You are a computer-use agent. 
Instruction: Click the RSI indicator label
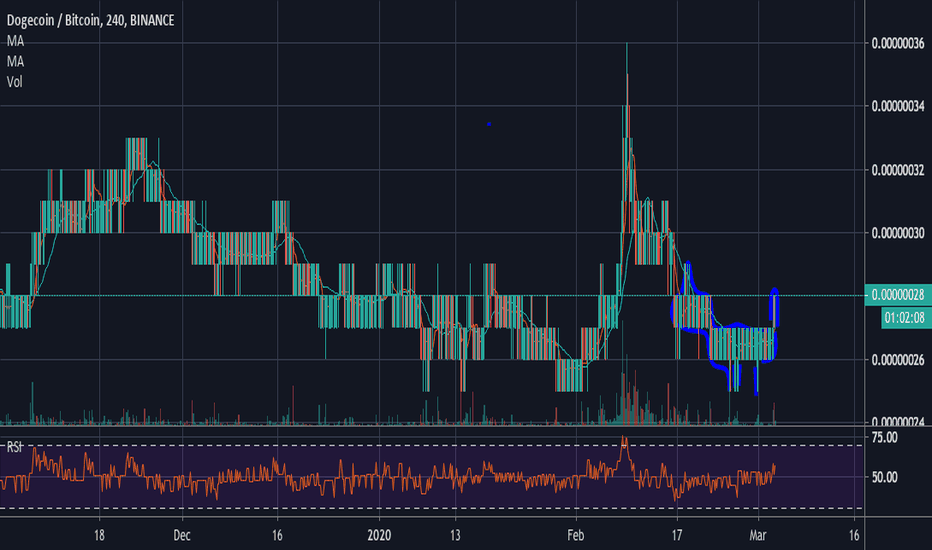[14, 447]
